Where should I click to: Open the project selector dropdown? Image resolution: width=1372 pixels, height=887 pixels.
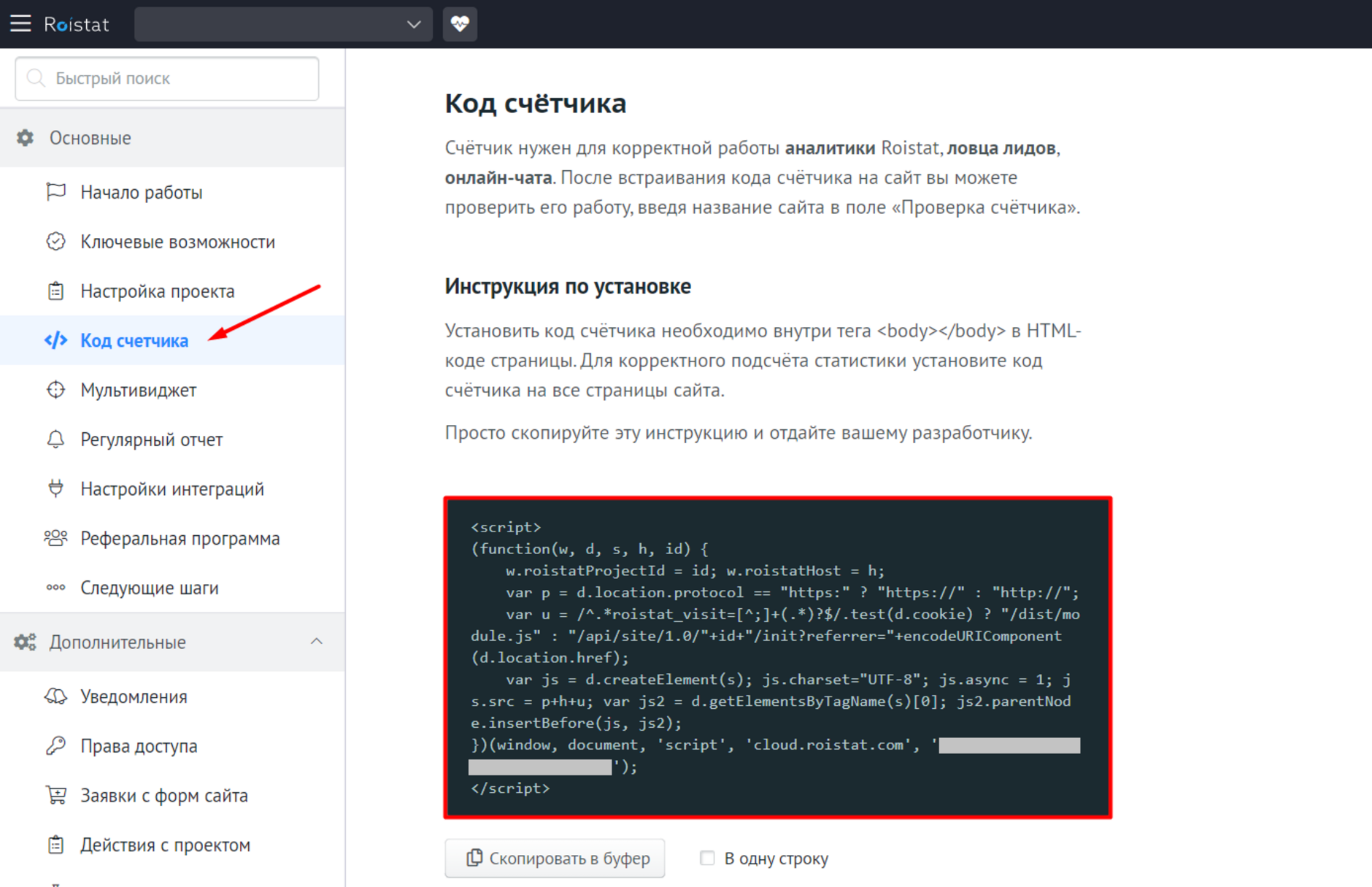[x=283, y=24]
